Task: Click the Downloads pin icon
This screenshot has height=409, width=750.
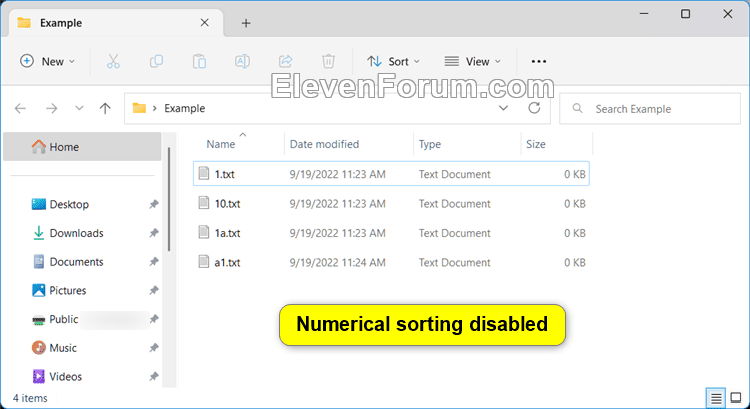Action: tap(154, 233)
